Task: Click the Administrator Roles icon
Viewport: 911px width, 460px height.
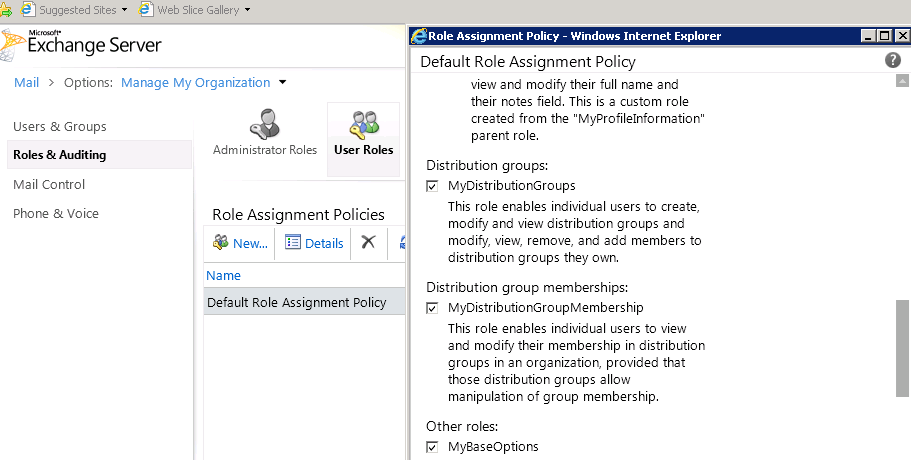Action: coord(265,123)
